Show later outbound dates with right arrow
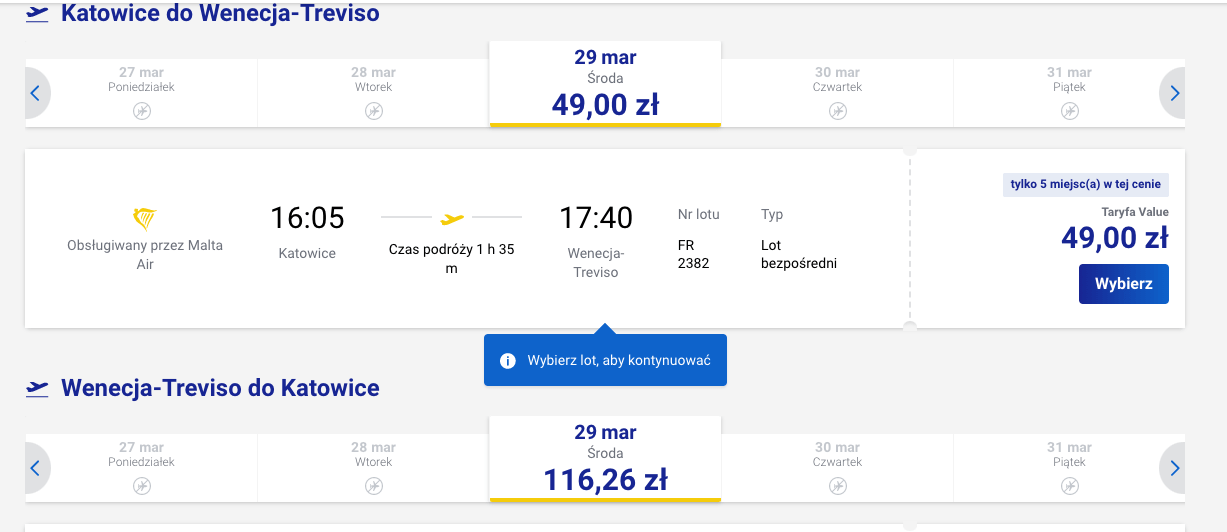Image resolution: width=1227 pixels, height=532 pixels. point(1174,93)
